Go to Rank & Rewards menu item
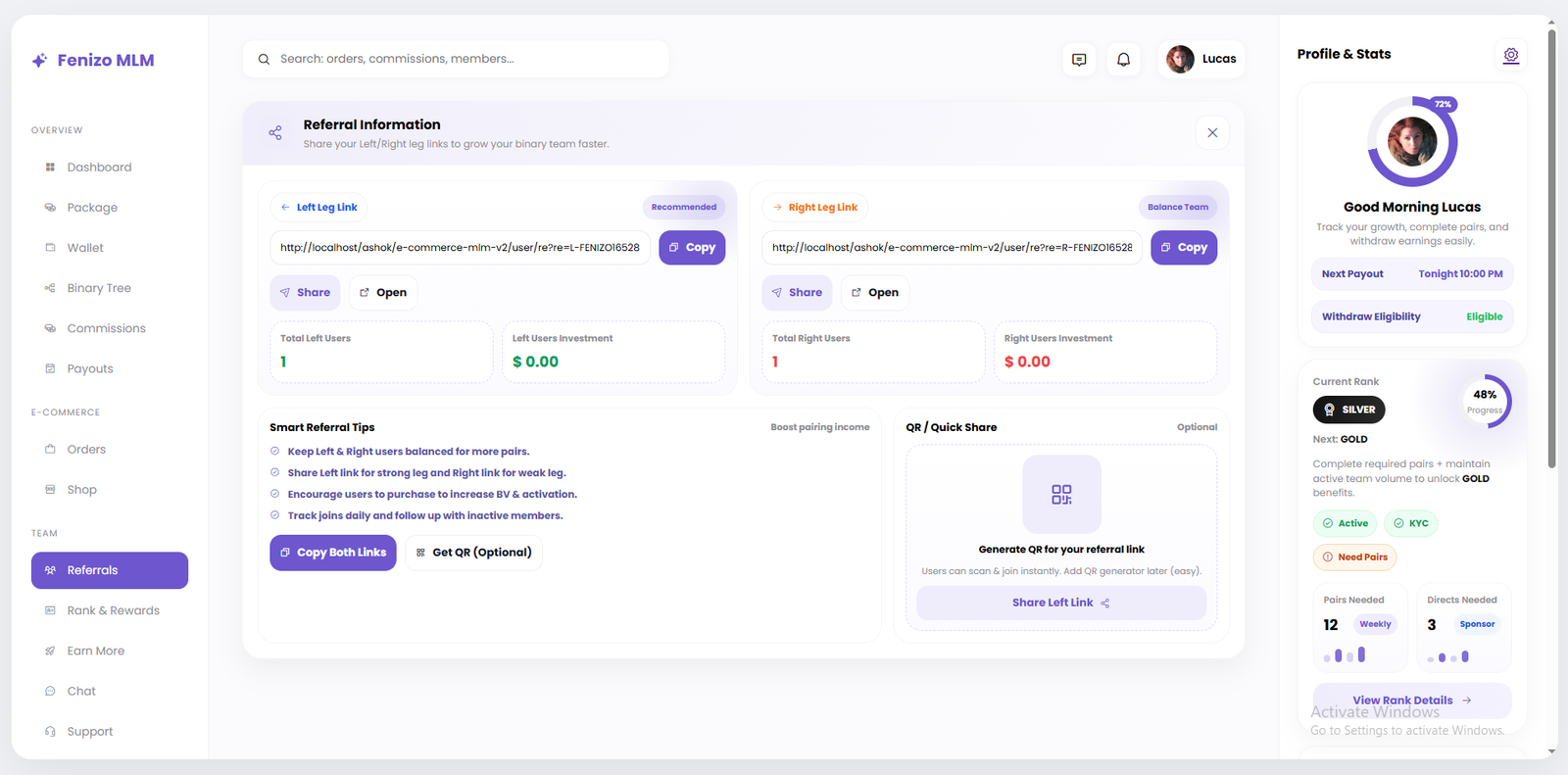This screenshot has width=1568, height=775. click(x=113, y=610)
